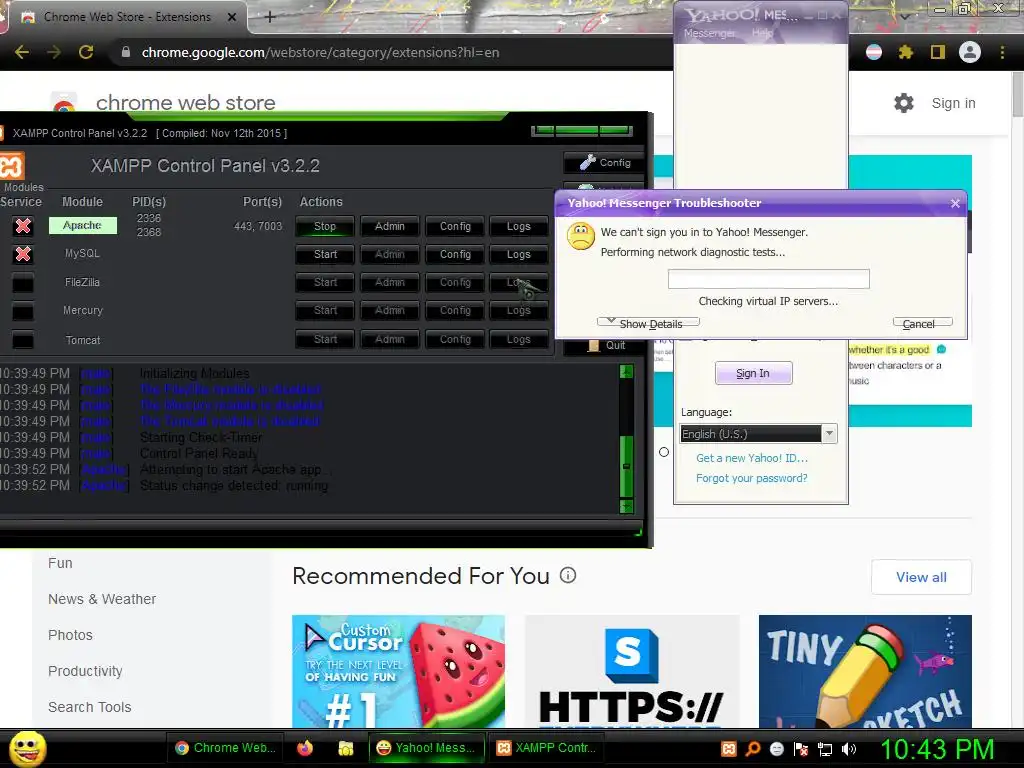Stop the Apache module
The height and width of the screenshot is (768, 1024).
(x=325, y=226)
